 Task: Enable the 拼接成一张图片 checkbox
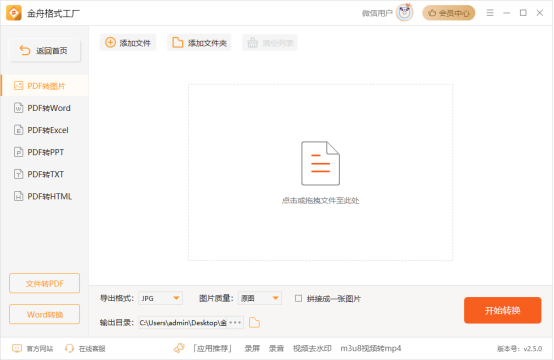pyautogui.click(x=299, y=299)
